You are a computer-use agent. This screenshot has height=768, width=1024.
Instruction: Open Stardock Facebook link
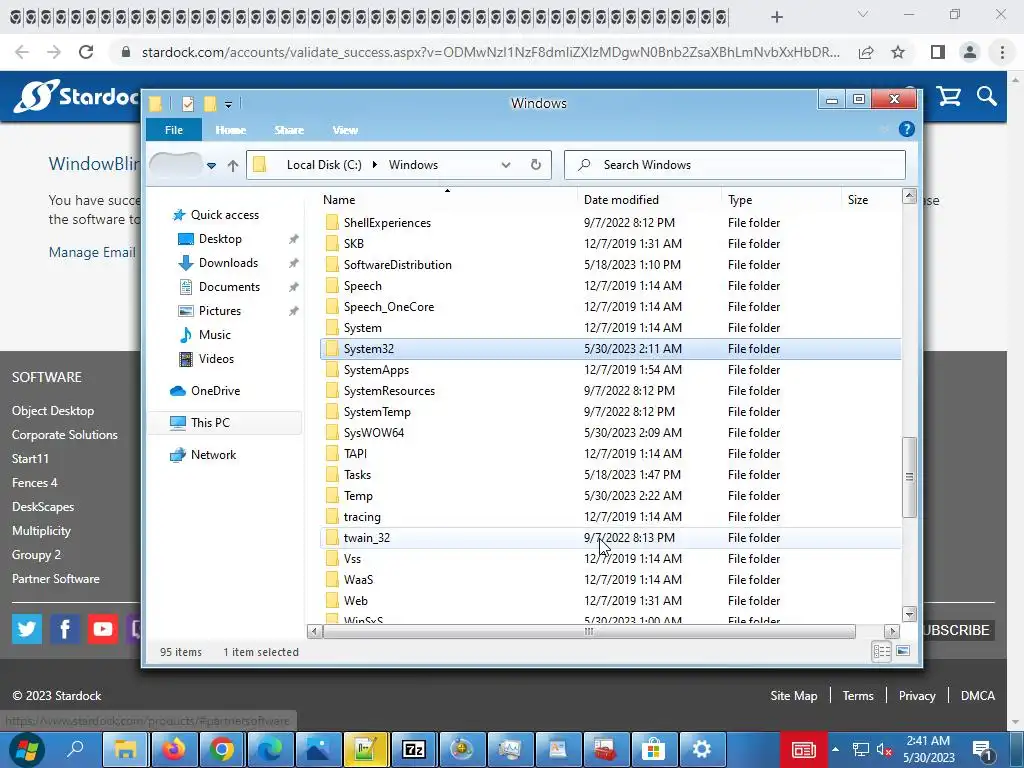65,629
